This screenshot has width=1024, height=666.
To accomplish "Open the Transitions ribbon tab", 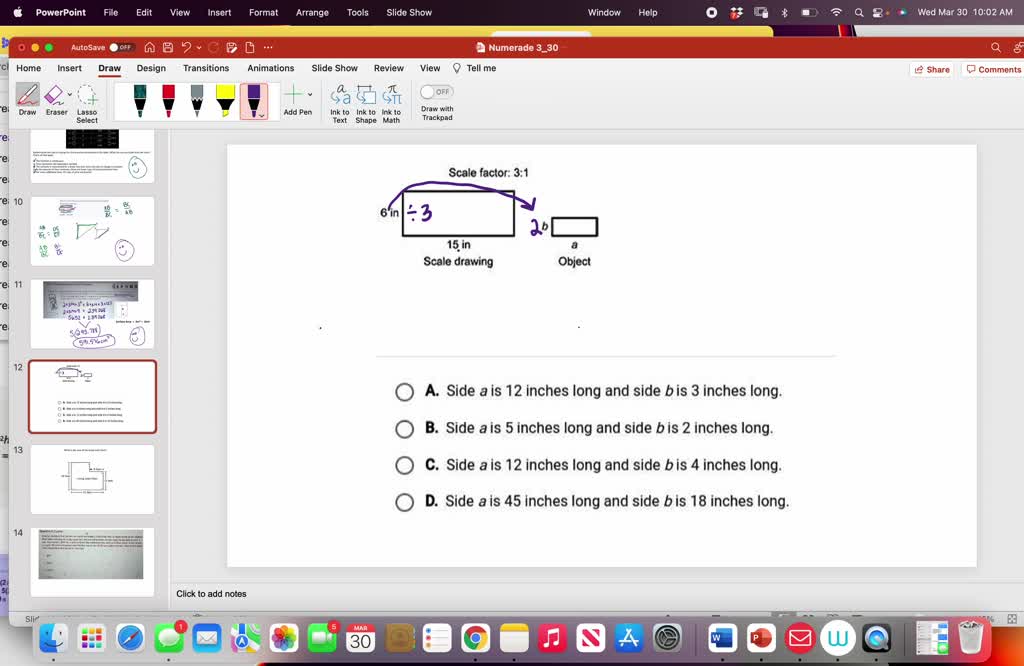I will point(206,68).
